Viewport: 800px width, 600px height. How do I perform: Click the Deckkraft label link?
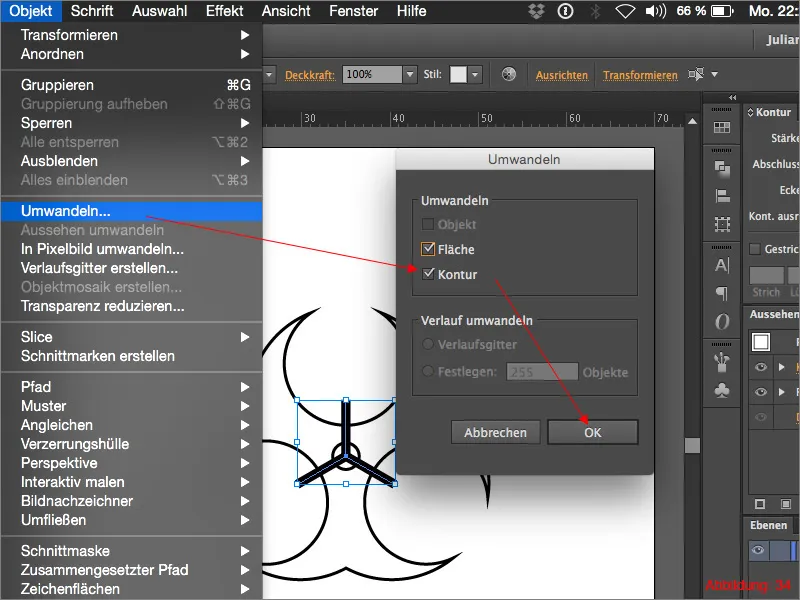click(310, 75)
